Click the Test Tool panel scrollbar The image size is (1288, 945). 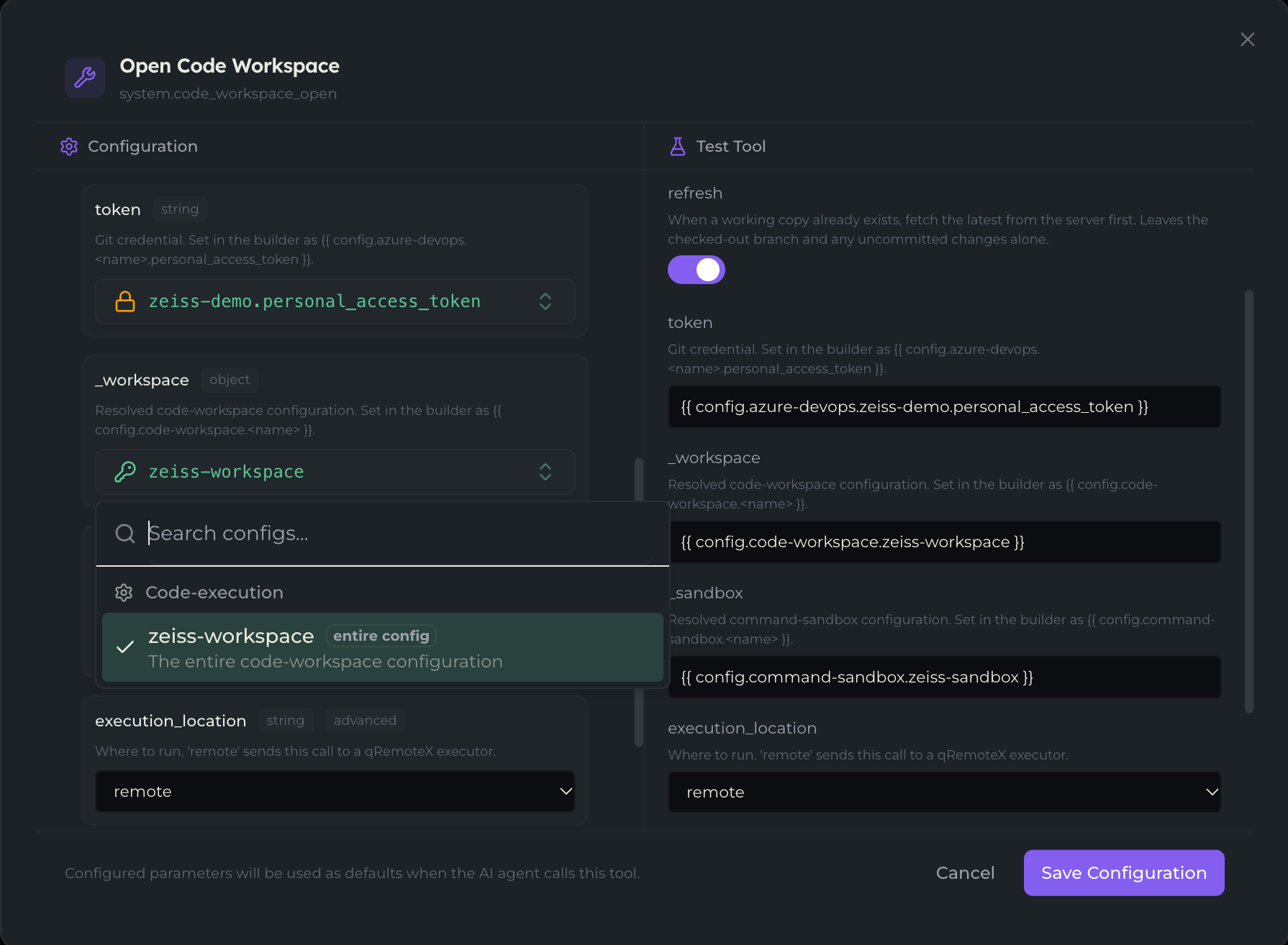coord(1249,501)
